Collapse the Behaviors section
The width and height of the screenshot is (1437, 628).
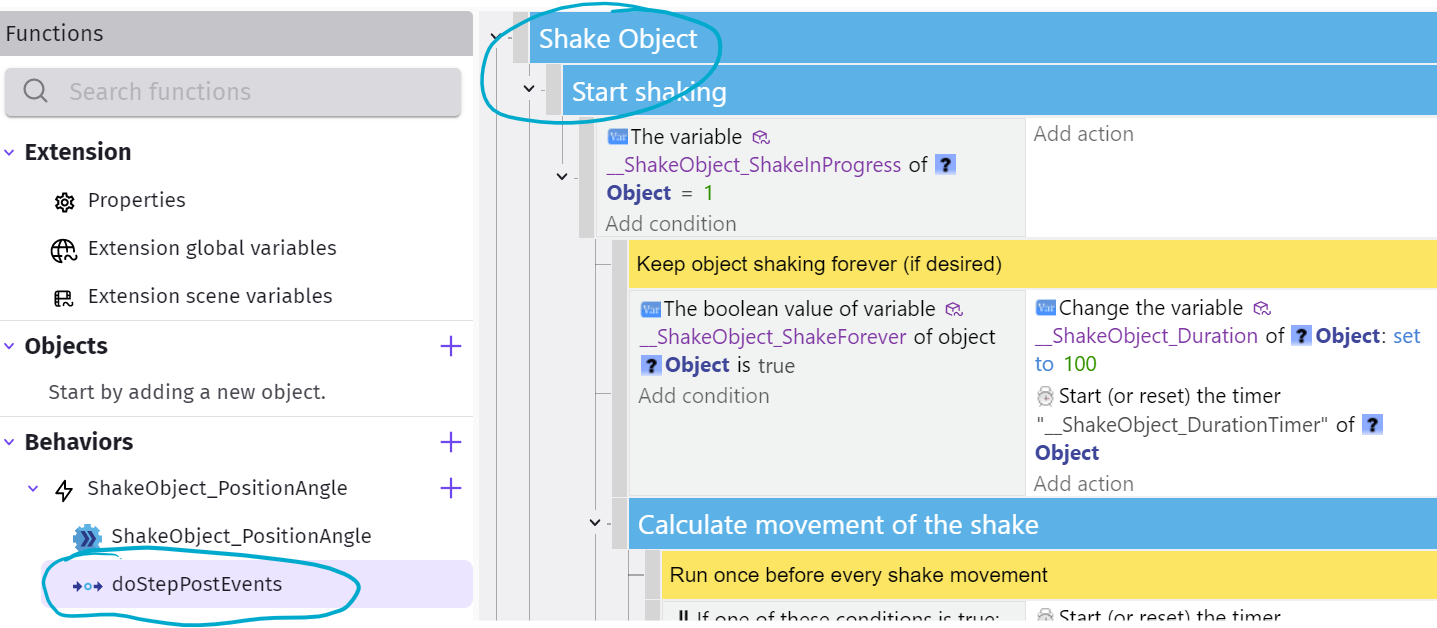(9, 442)
